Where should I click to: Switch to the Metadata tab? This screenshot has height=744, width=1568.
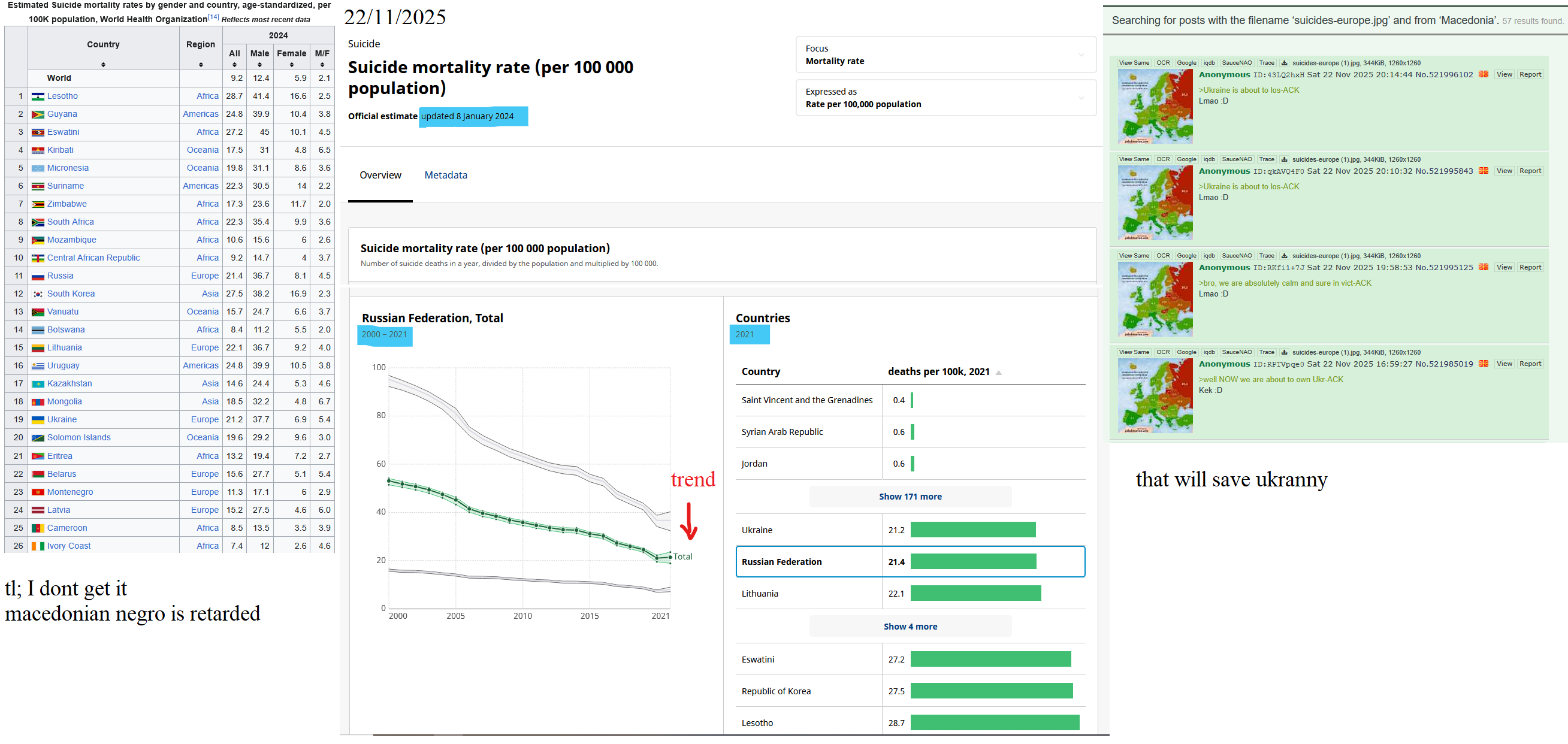[x=446, y=175]
